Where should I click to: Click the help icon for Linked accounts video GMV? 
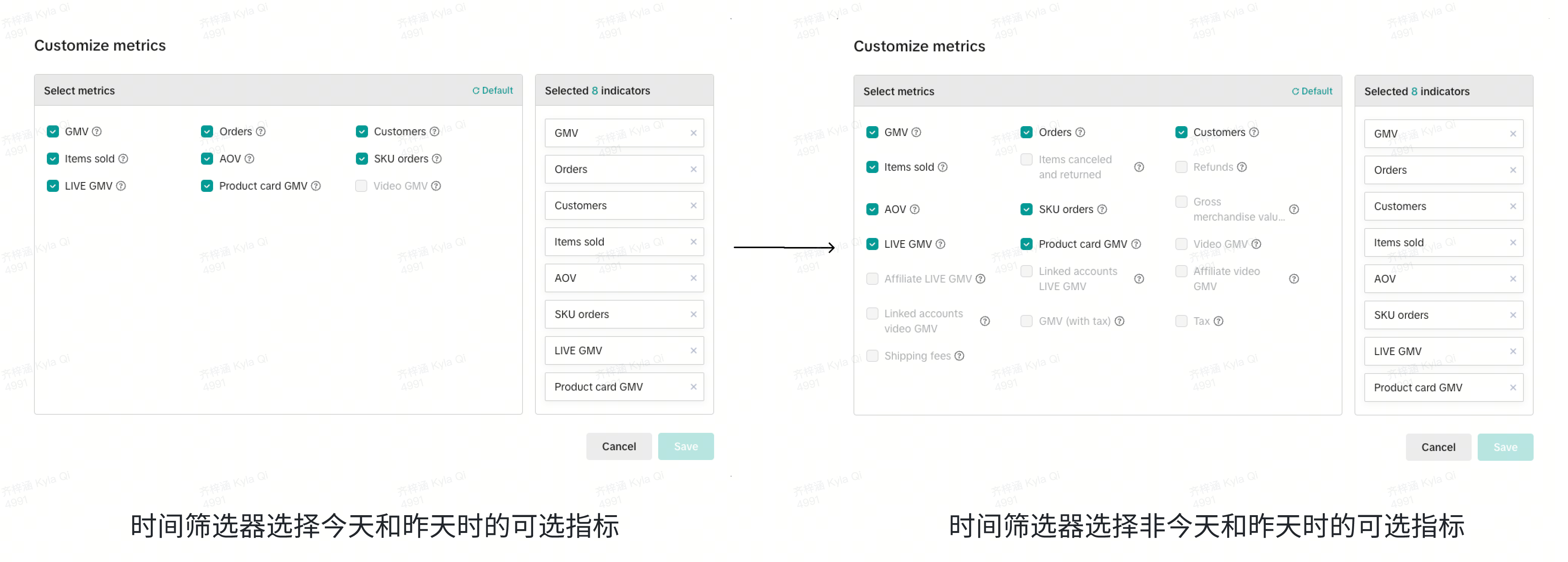pos(985,321)
